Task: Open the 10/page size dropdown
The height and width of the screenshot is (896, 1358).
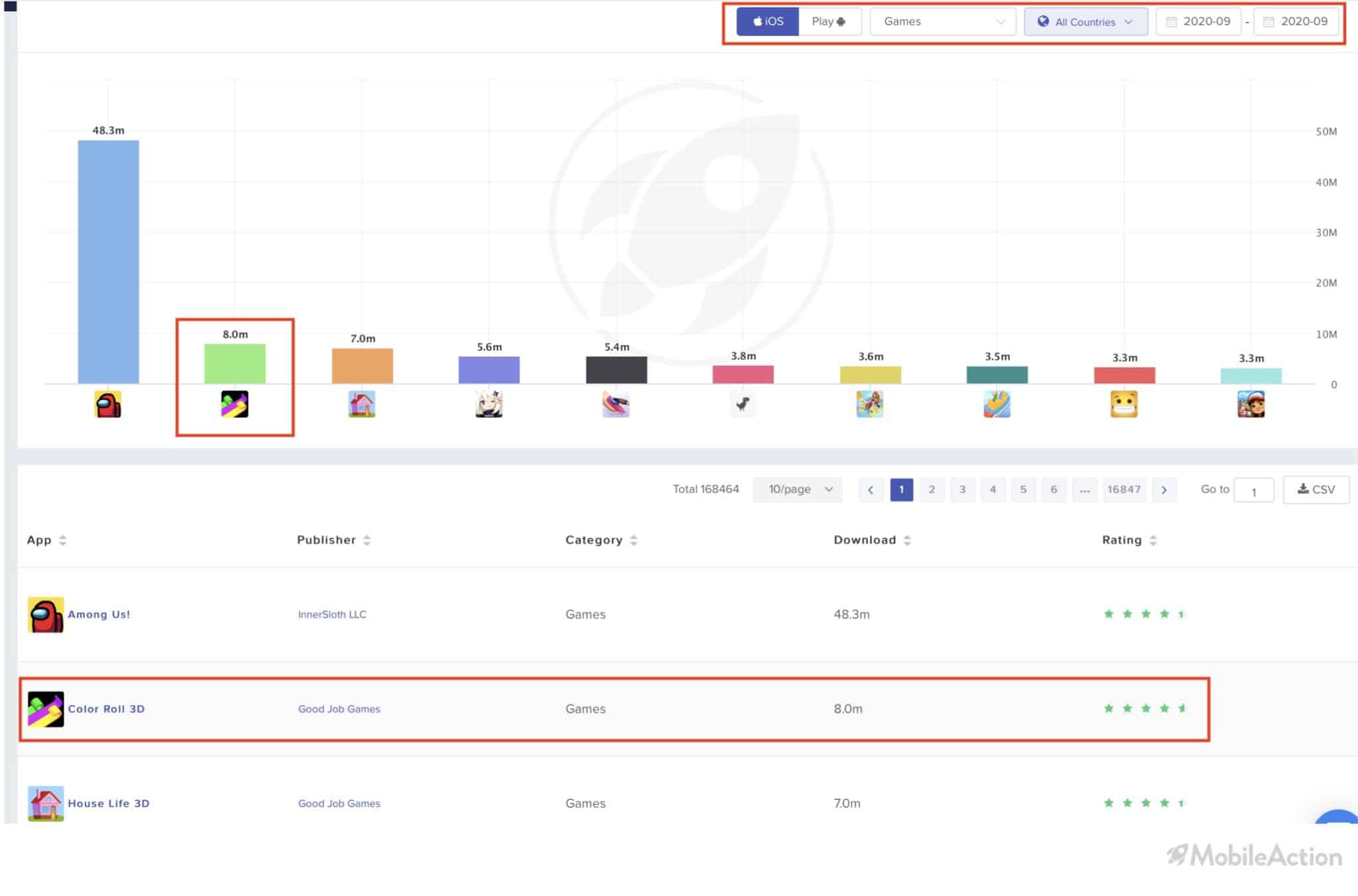Action: pos(798,489)
